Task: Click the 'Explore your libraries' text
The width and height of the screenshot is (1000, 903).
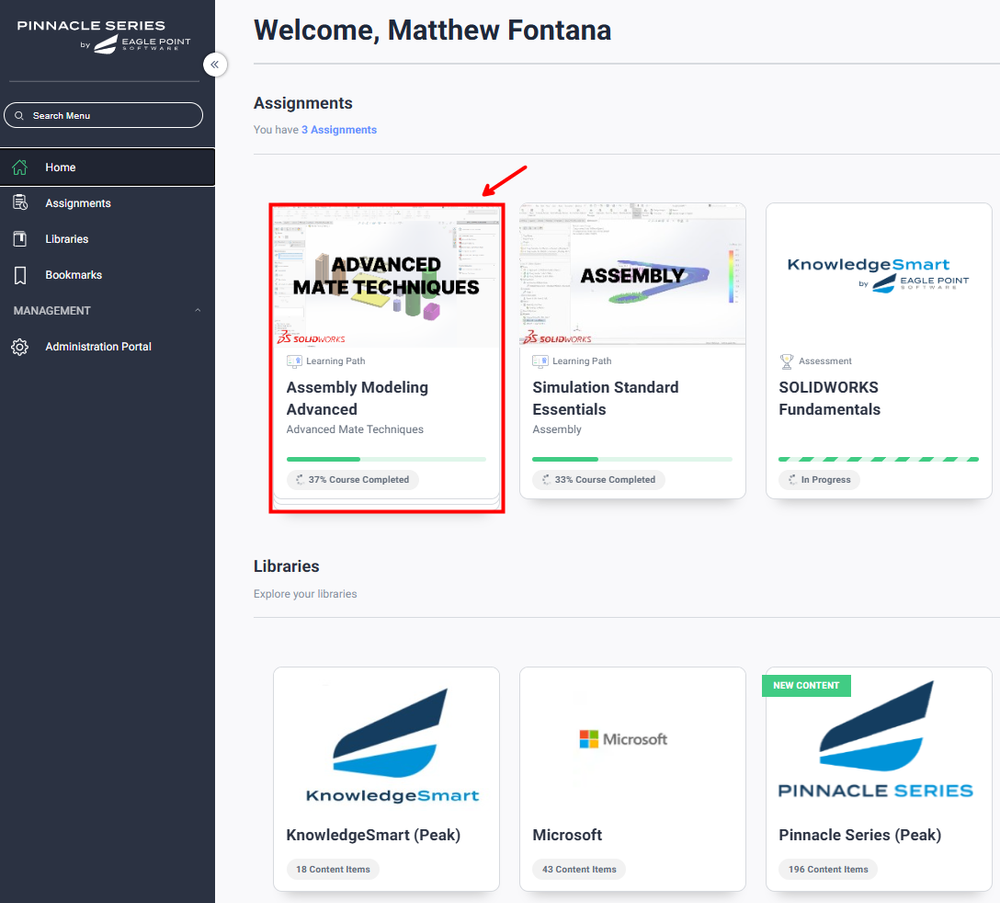Action: click(x=305, y=594)
